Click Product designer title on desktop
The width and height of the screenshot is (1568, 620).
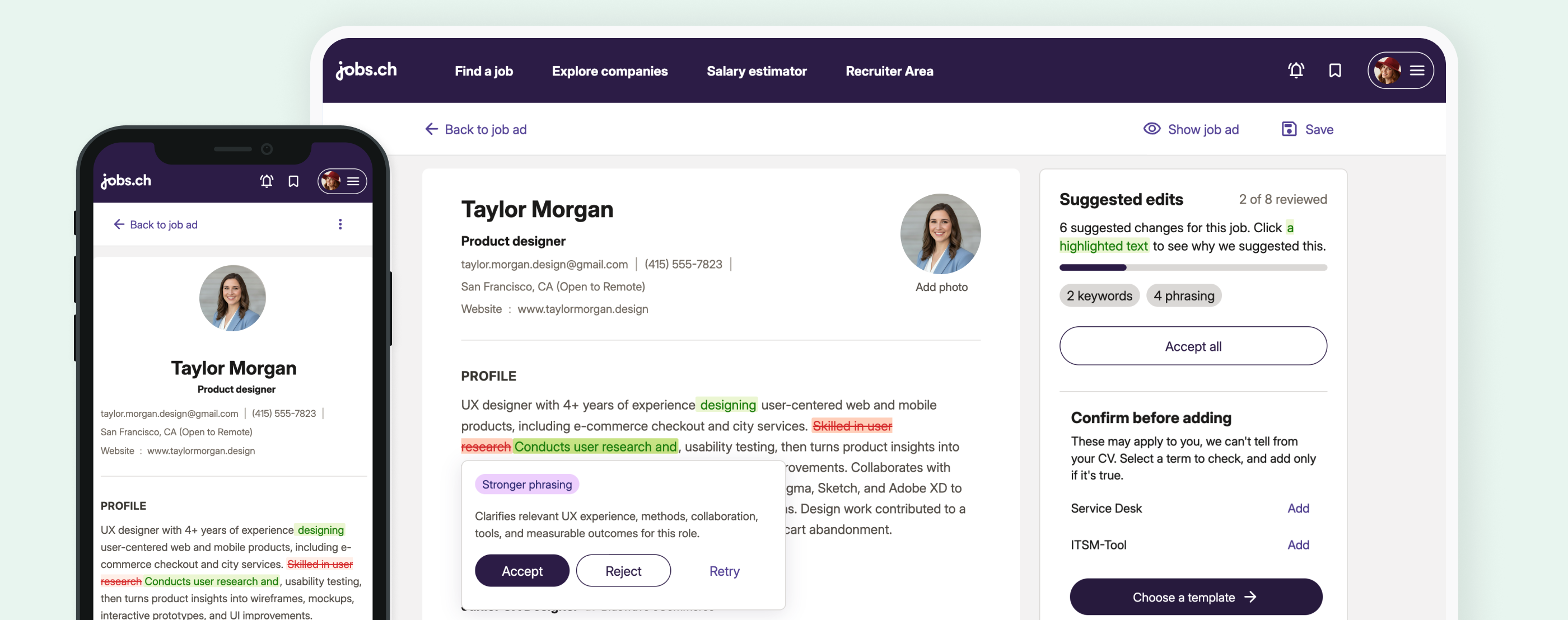pyautogui.click(x=513, y=241)
